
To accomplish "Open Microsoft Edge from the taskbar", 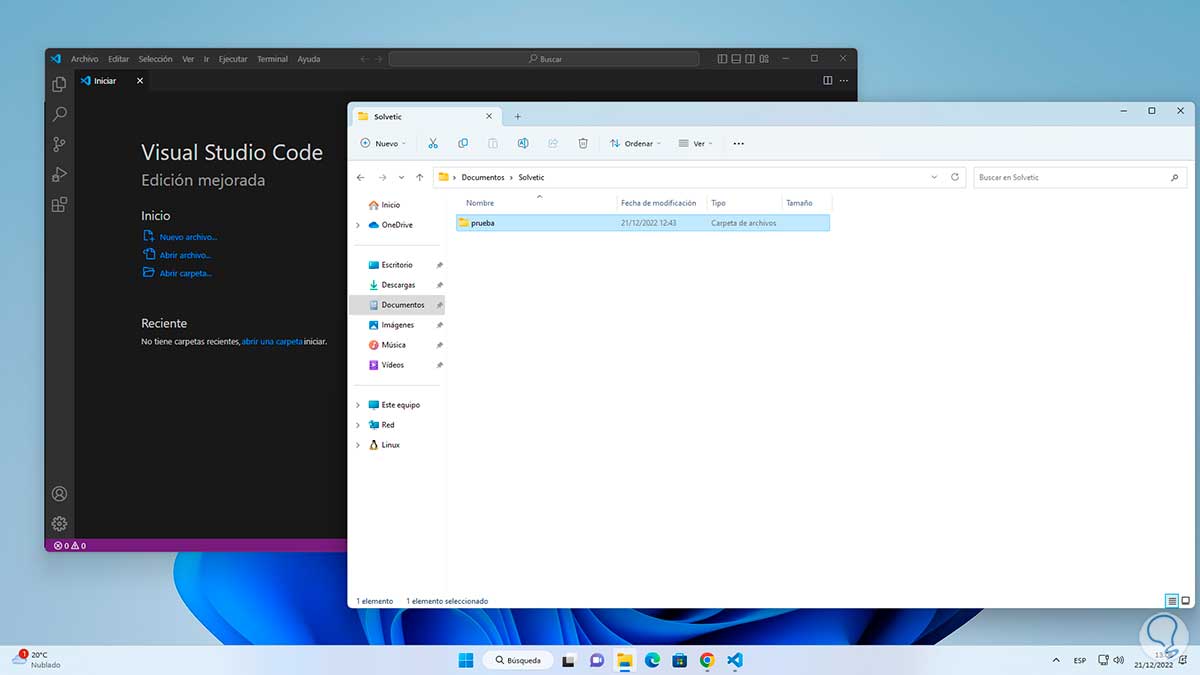I will [x=652, y=660].
